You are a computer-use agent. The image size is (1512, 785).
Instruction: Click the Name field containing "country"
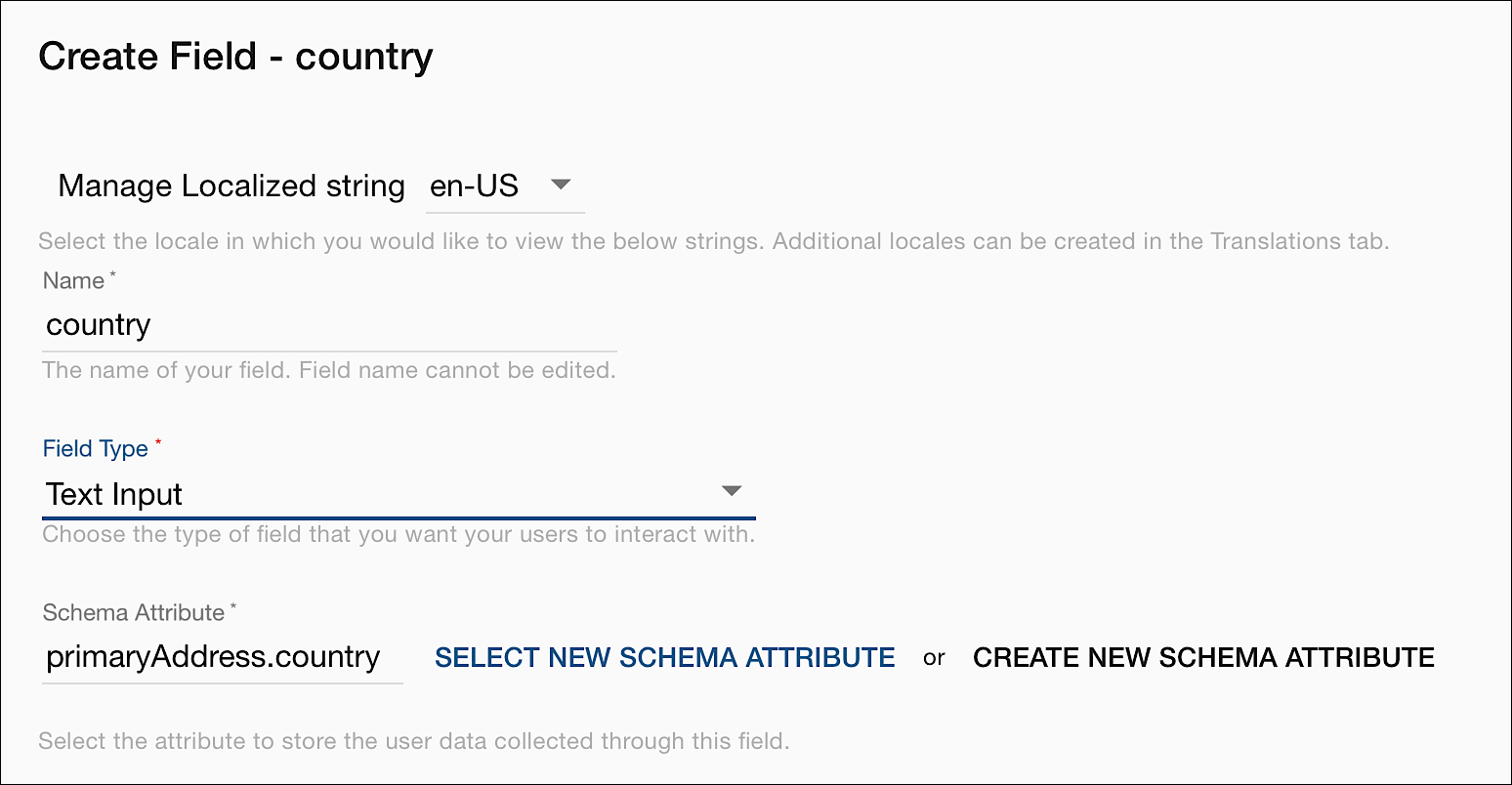pyautogui.click(x=329, y=325)
